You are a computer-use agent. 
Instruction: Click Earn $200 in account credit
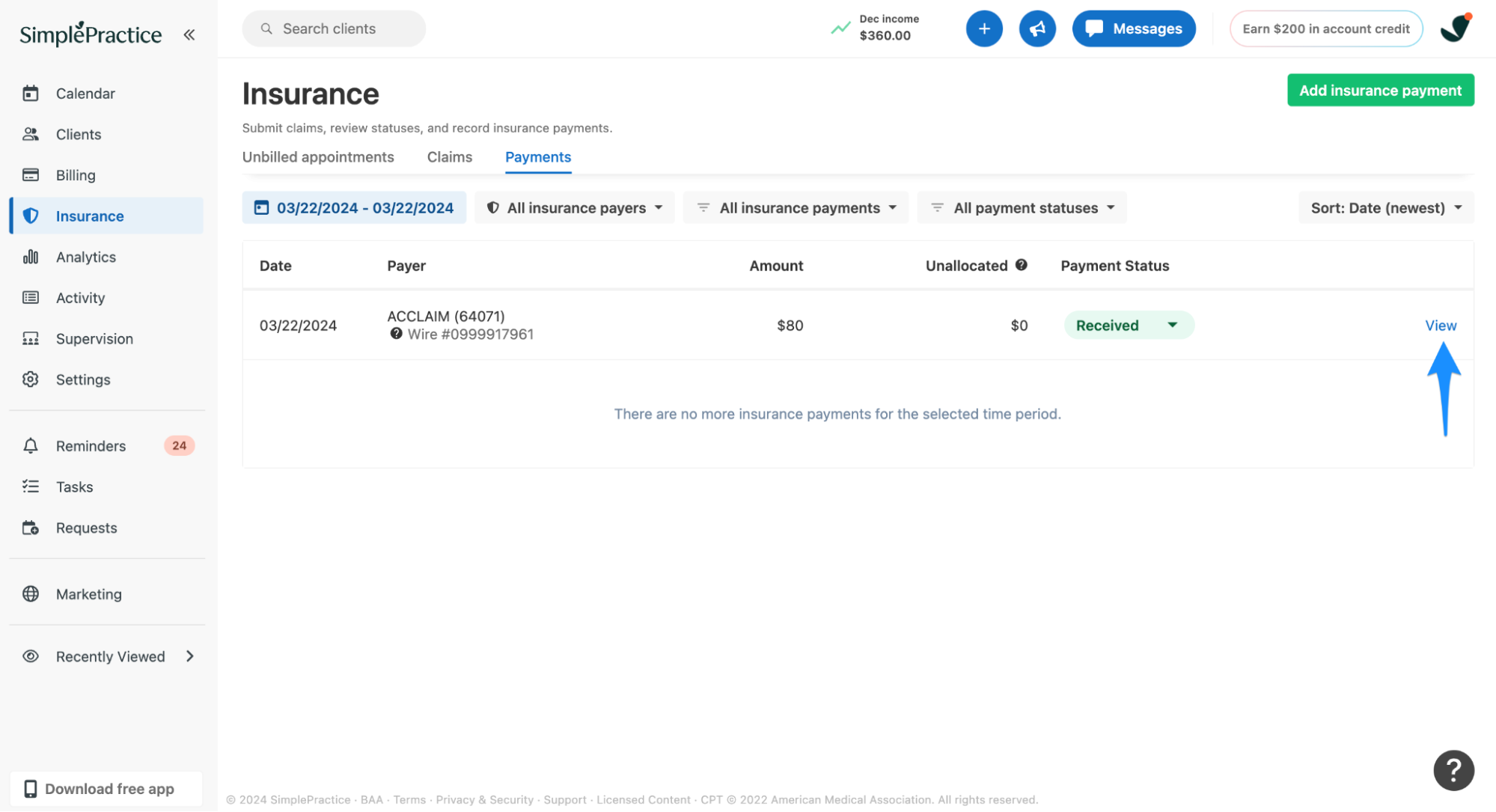(1326, 28)
